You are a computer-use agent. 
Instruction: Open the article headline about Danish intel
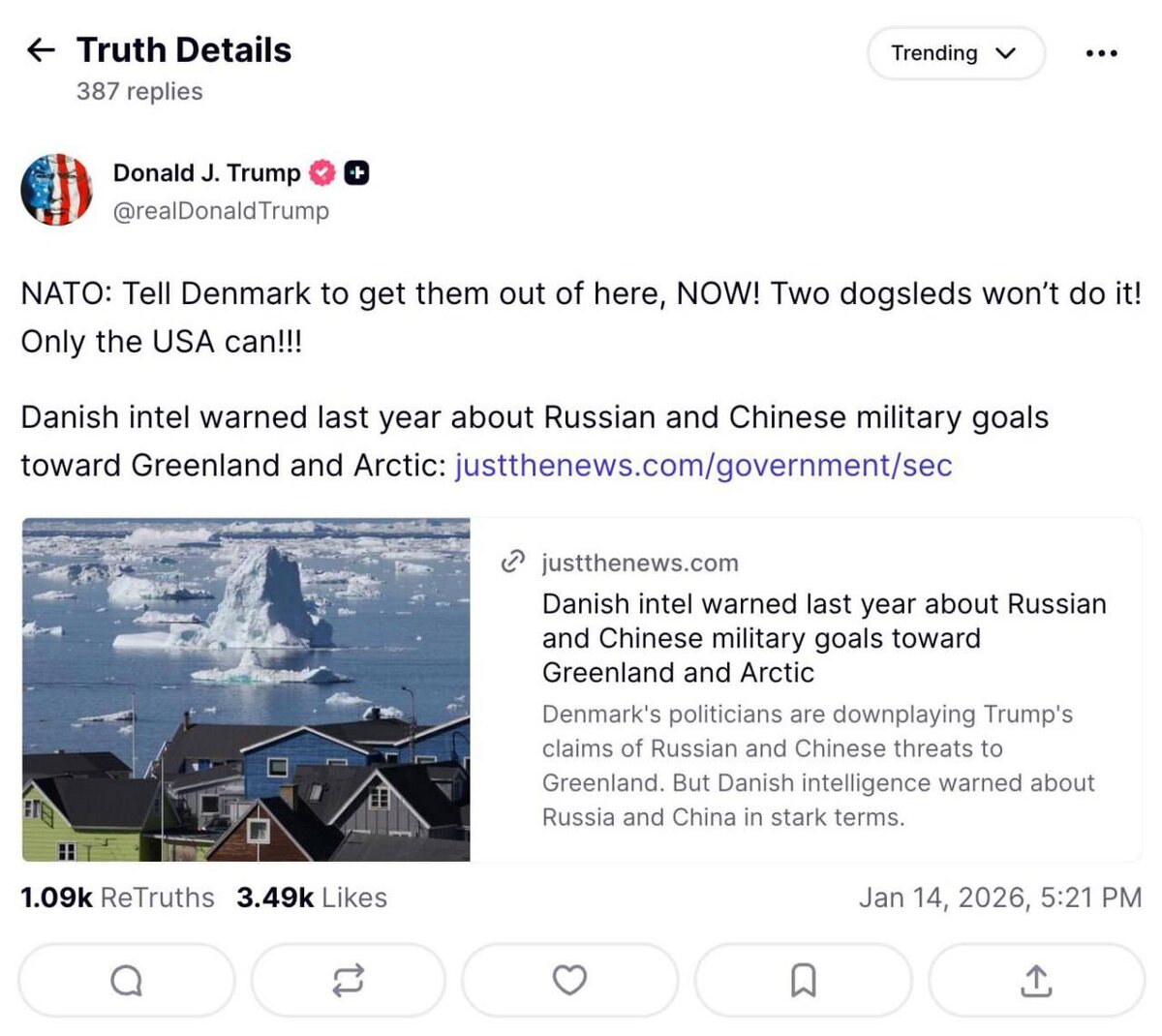coord(824,638)
